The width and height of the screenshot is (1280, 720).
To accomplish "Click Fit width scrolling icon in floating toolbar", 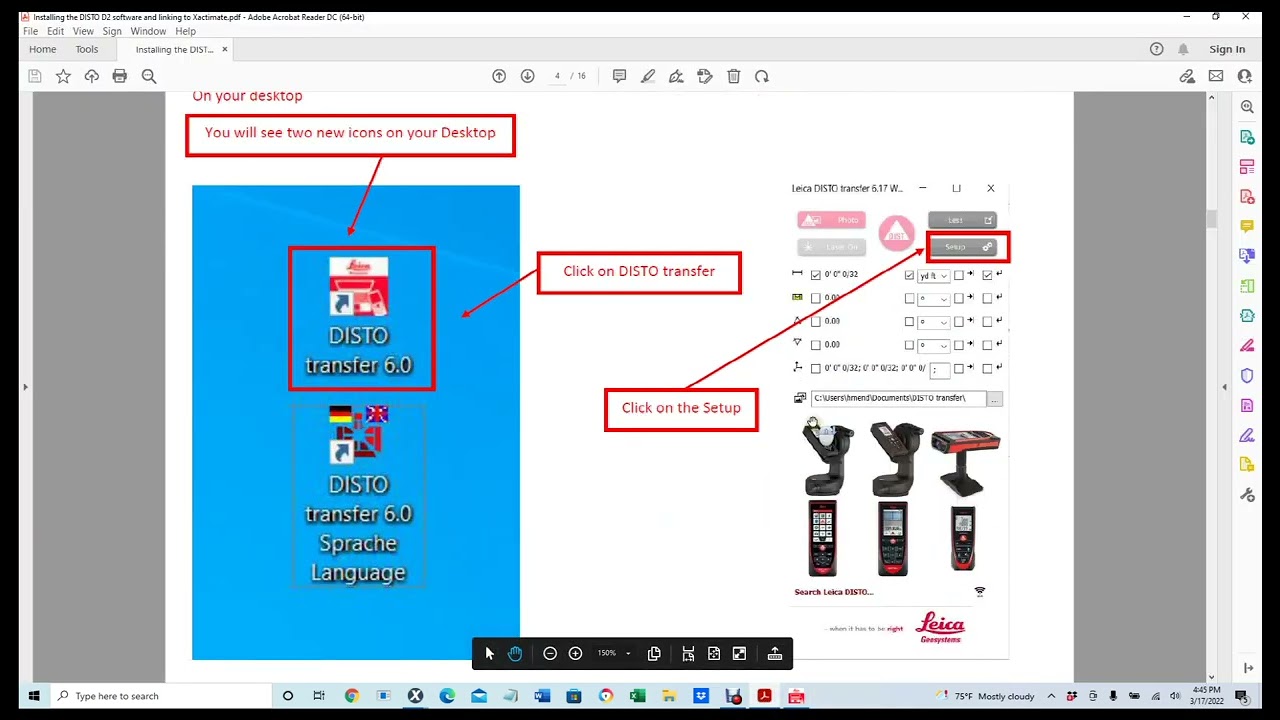I will point(688,653).
